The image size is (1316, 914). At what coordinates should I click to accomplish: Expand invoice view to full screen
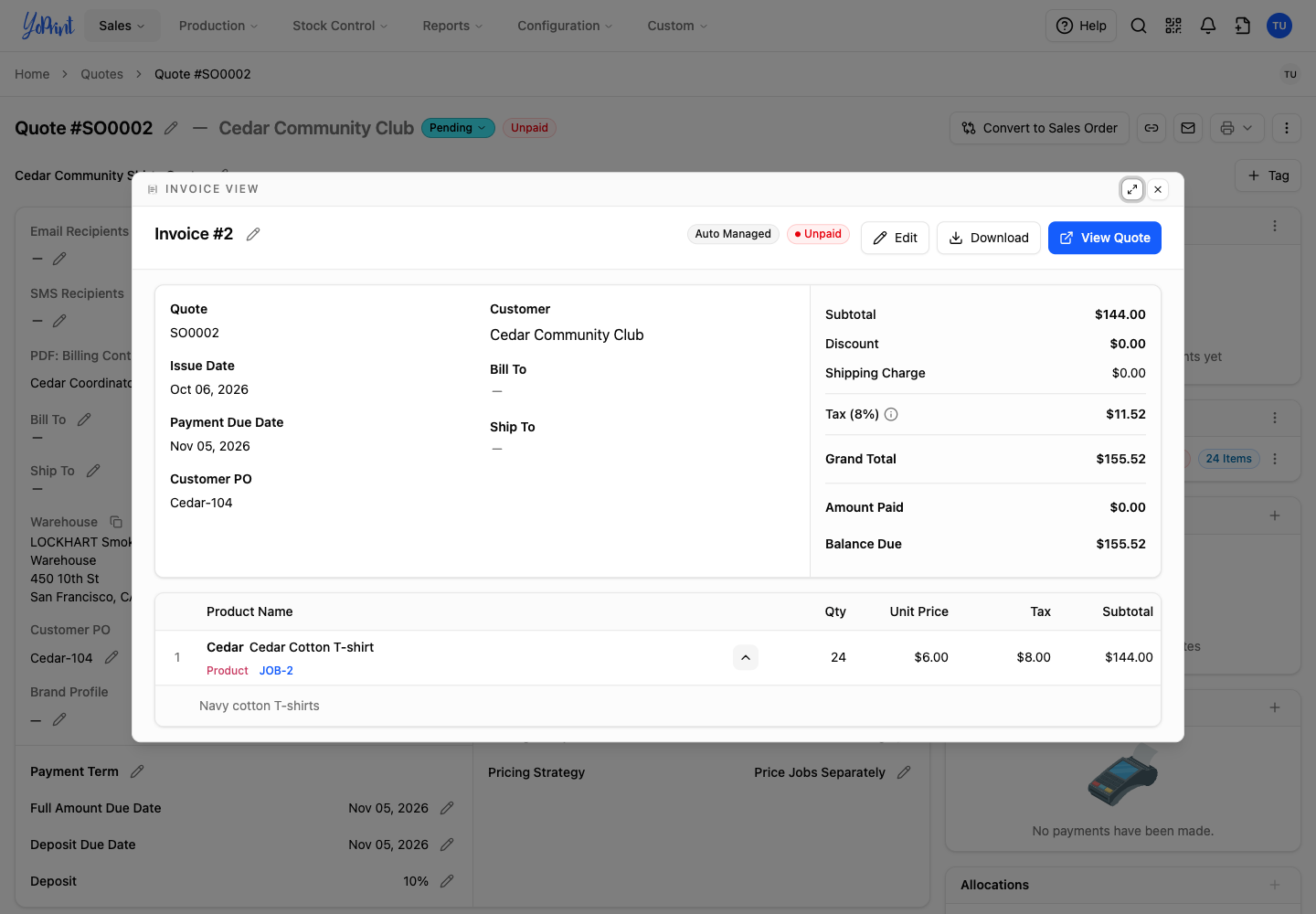1132,189
